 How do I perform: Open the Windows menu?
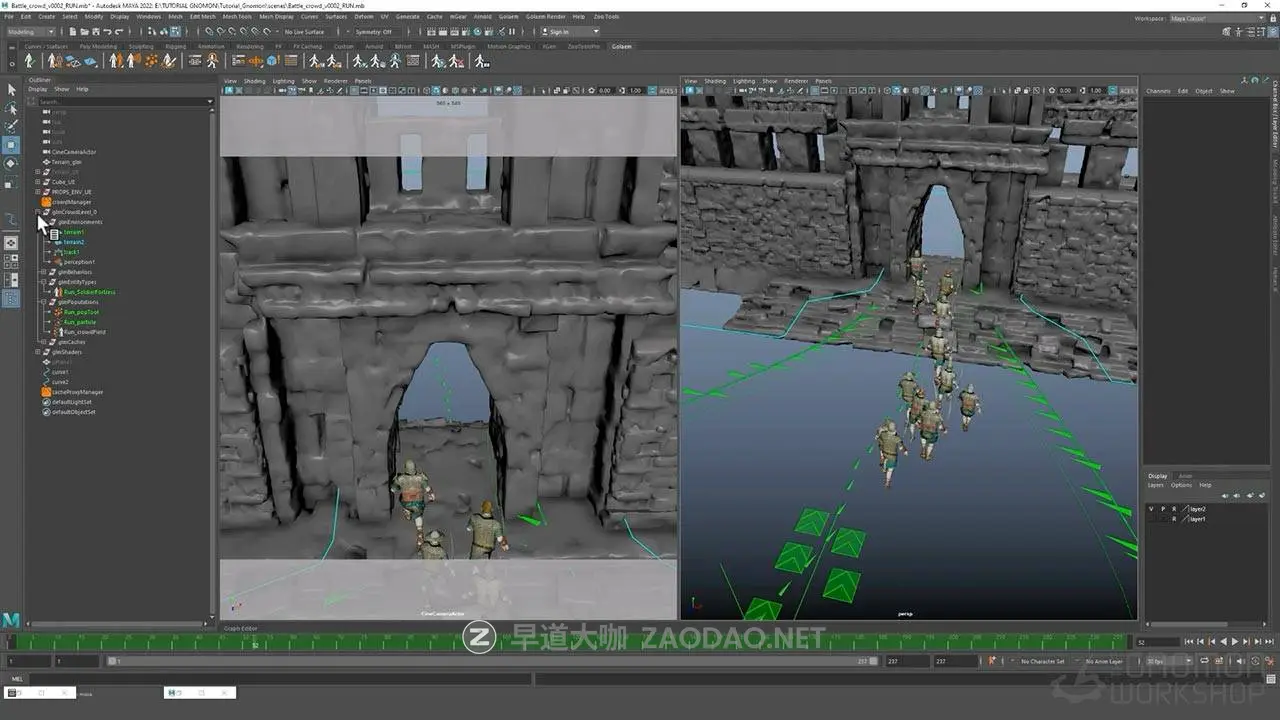(x=148, y=17)
